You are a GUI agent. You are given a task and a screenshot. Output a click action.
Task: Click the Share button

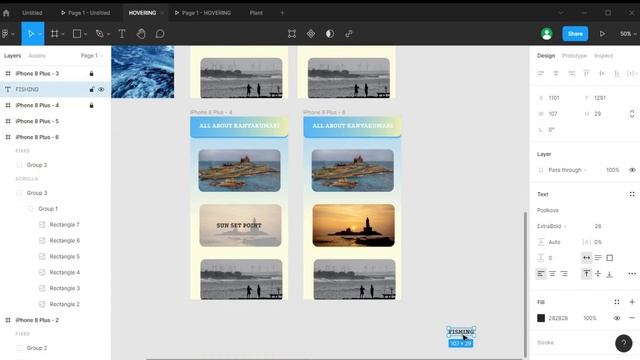pyautogui.click(x=575, y=34)
